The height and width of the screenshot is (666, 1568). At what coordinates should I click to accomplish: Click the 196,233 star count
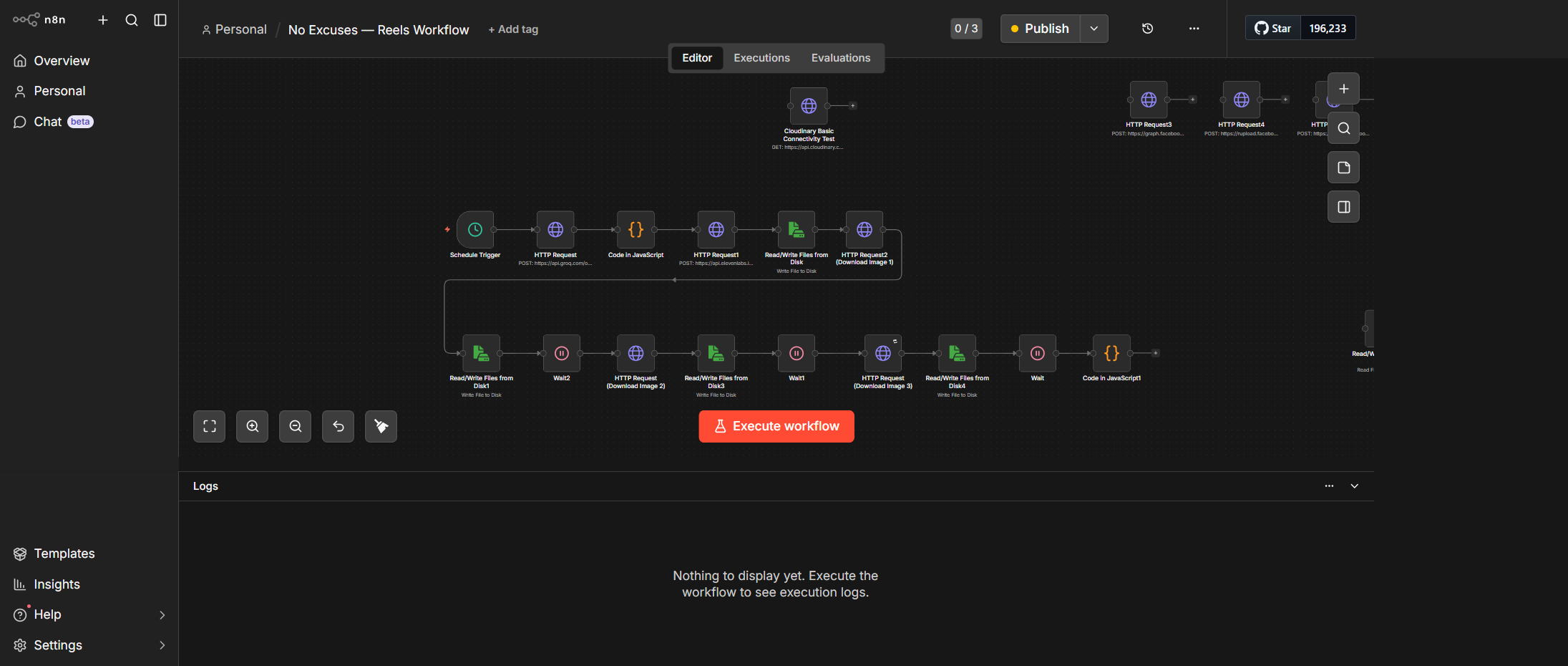coord(1328,28)
